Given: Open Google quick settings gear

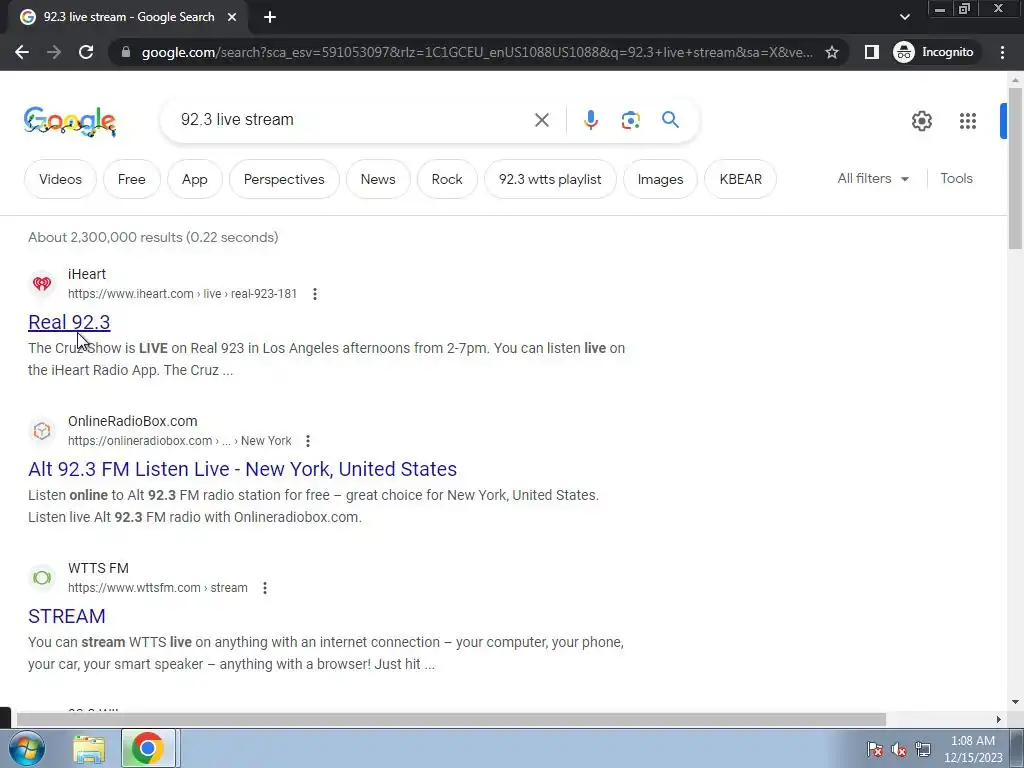Looking at the screenshot, I should coord(921,121).
